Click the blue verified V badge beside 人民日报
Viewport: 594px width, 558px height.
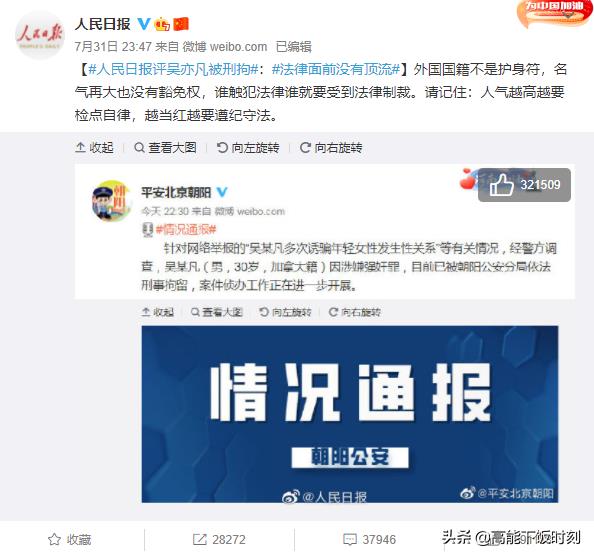pyautogui.click(x=143, y=24)
